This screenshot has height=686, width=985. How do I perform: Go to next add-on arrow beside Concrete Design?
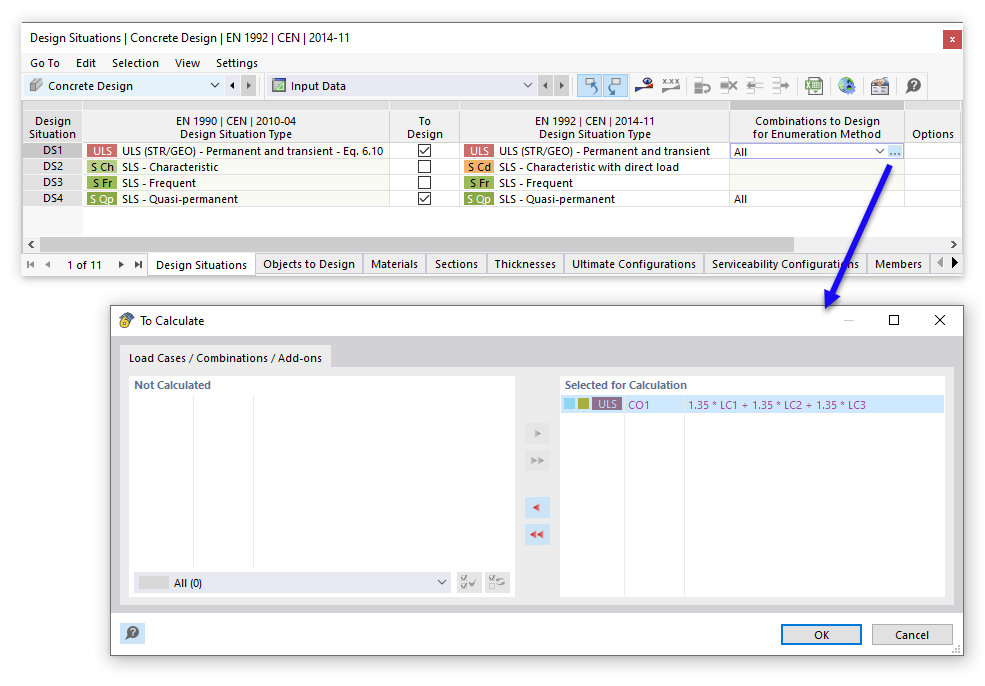click(x=249, y=85)
